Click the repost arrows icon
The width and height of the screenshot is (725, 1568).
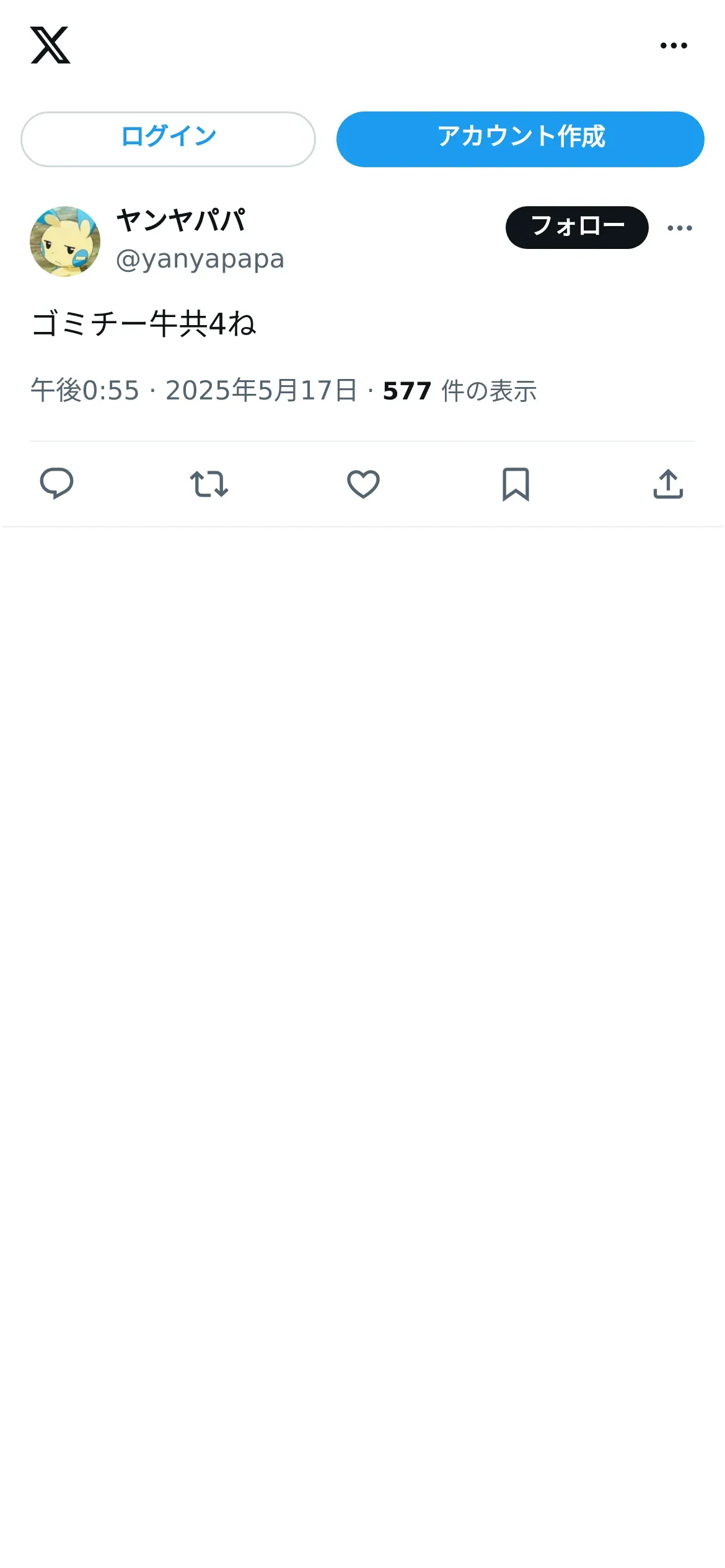209,484
